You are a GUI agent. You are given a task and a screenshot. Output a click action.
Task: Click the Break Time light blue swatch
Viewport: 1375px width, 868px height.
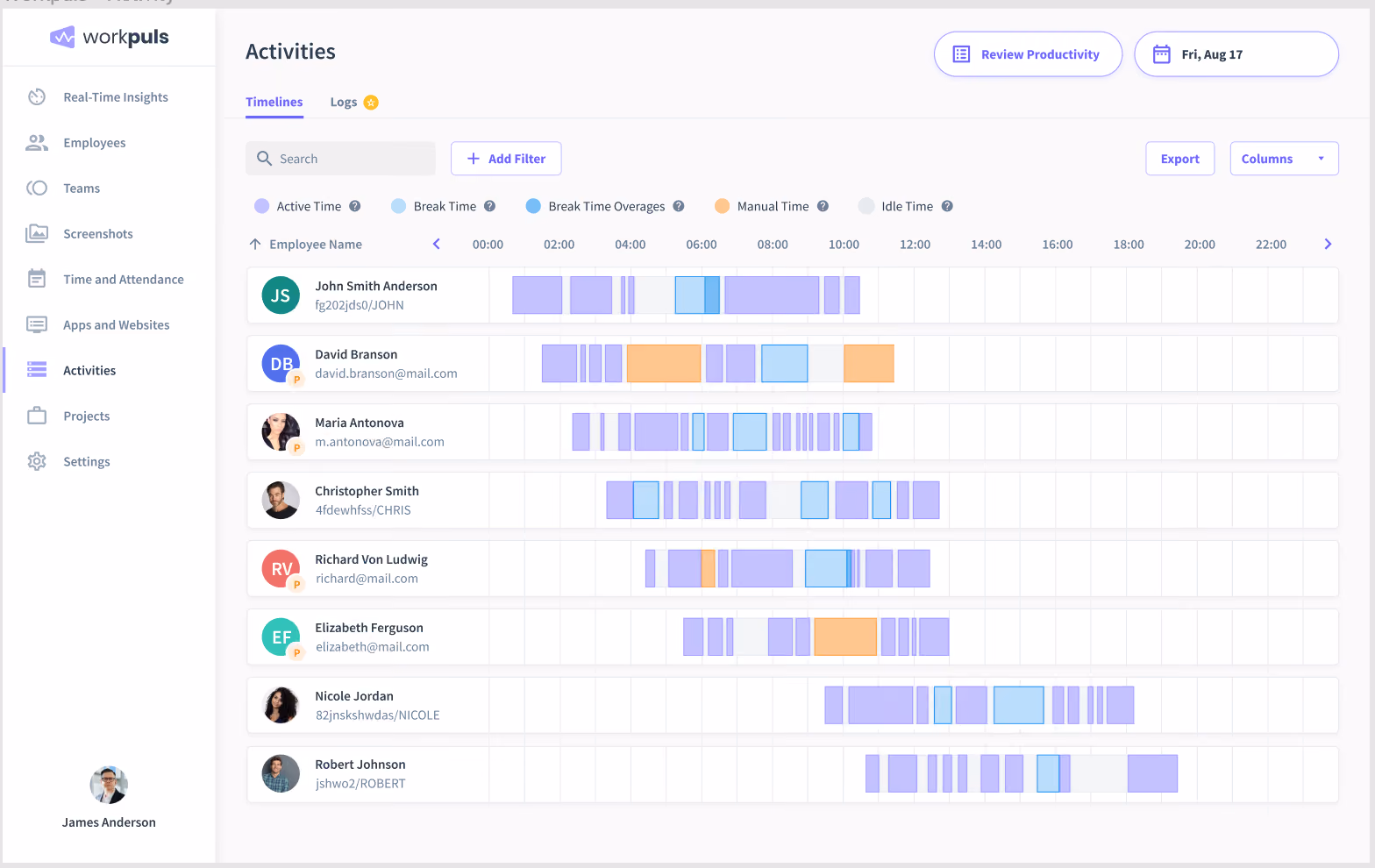(x=398, y=206)
